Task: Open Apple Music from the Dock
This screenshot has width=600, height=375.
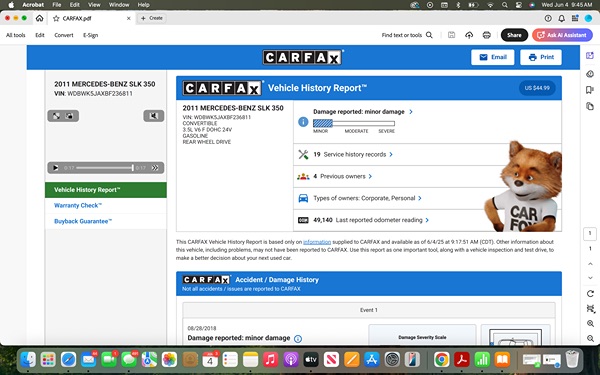Action: (271, 360)
